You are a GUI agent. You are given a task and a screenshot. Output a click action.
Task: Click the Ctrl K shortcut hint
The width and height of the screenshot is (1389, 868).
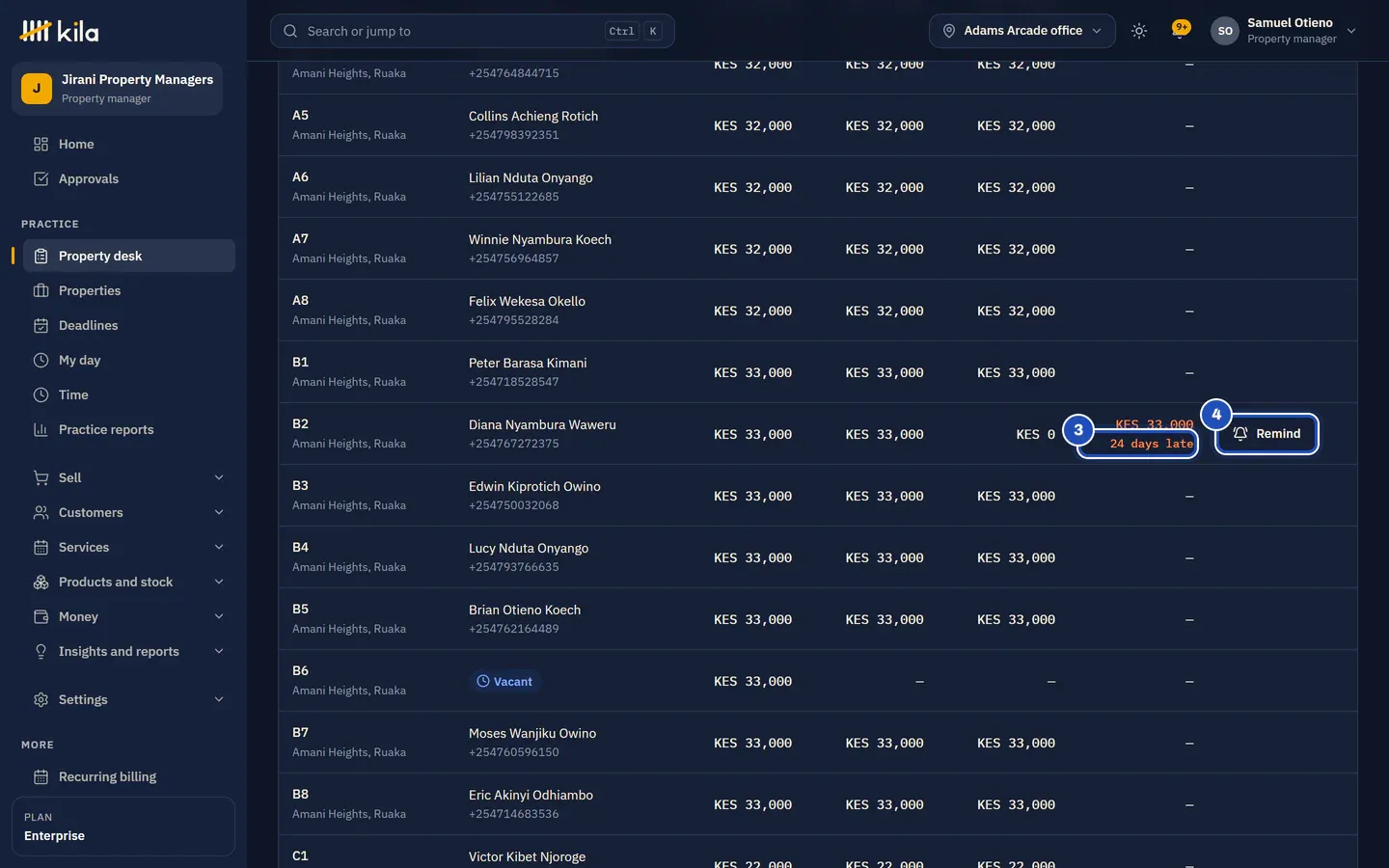(634, 31)
